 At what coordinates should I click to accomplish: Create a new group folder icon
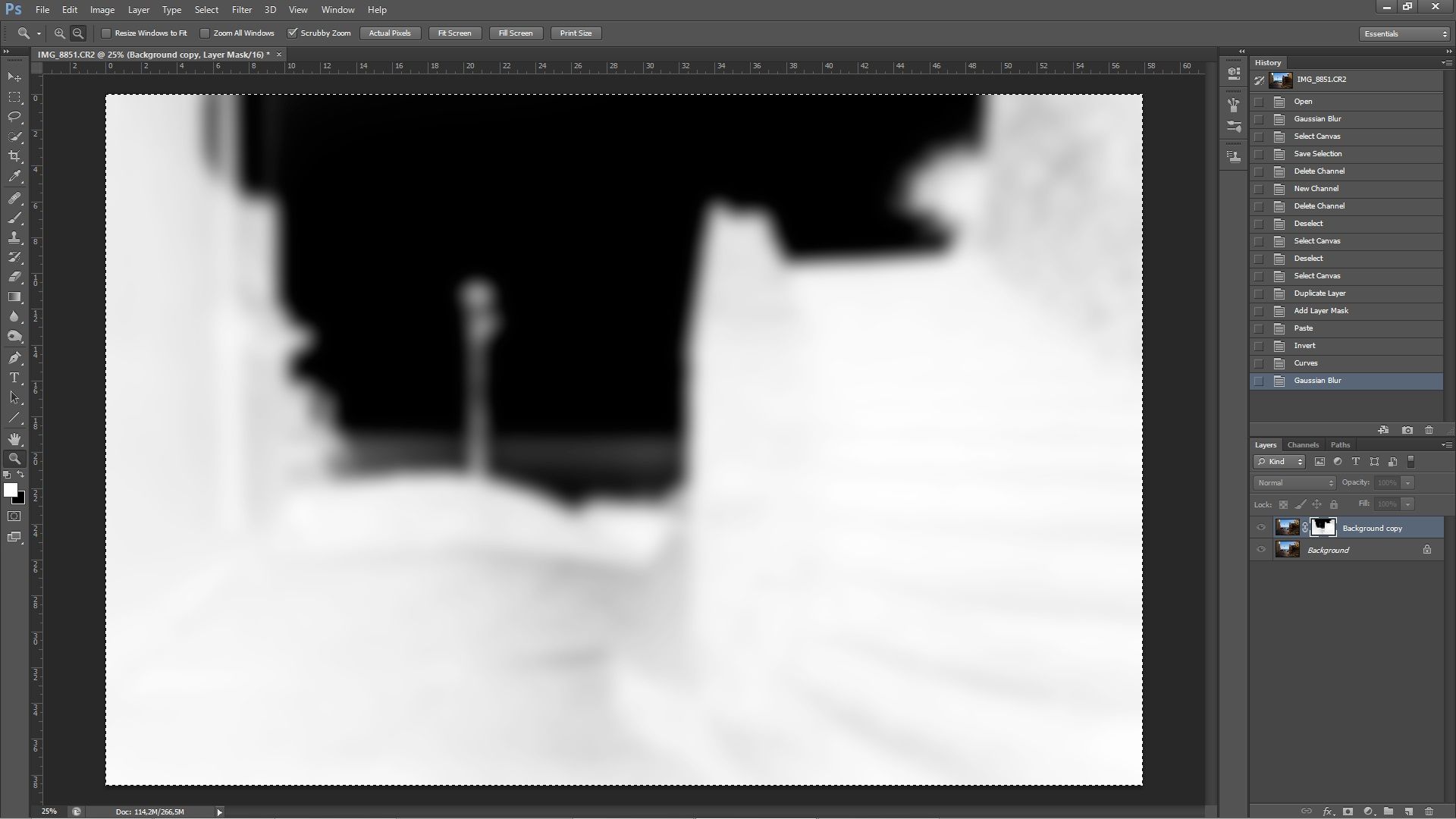1388,811
